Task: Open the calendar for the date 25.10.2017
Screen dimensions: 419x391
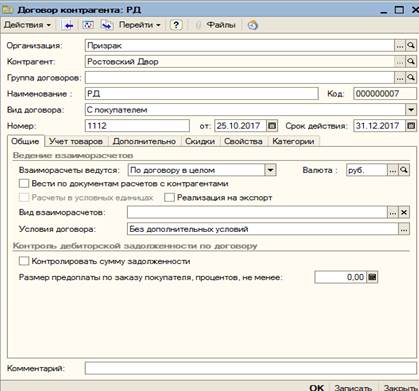Action: click(272, 126)
